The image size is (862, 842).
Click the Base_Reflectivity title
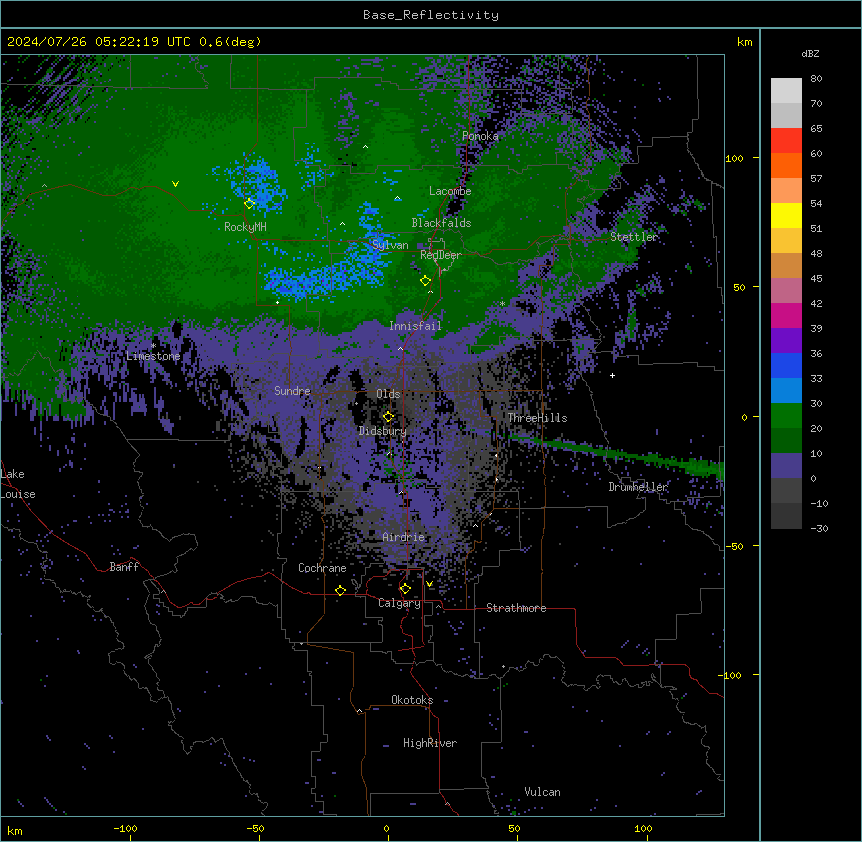[431, 15]
